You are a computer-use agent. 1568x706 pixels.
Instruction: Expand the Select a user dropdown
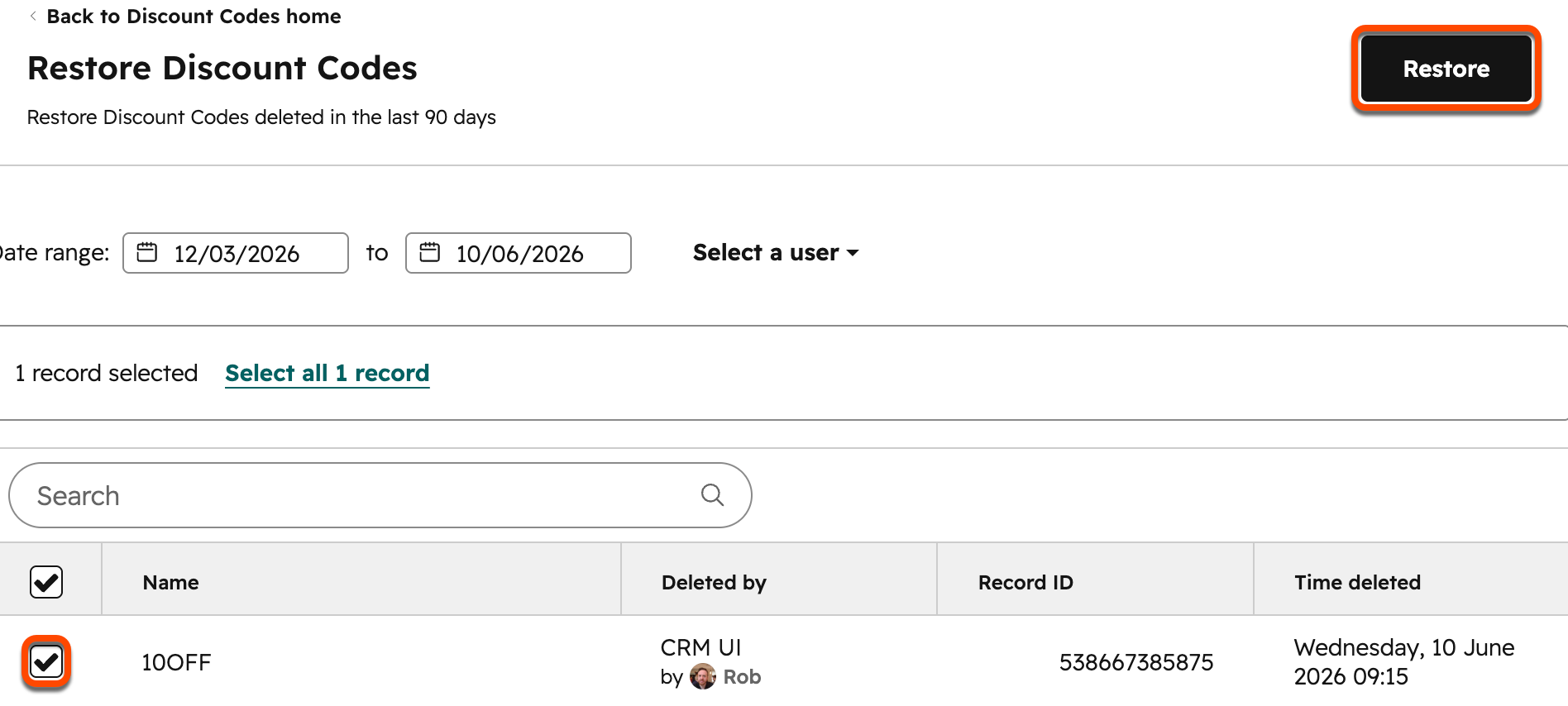[776, 252]
